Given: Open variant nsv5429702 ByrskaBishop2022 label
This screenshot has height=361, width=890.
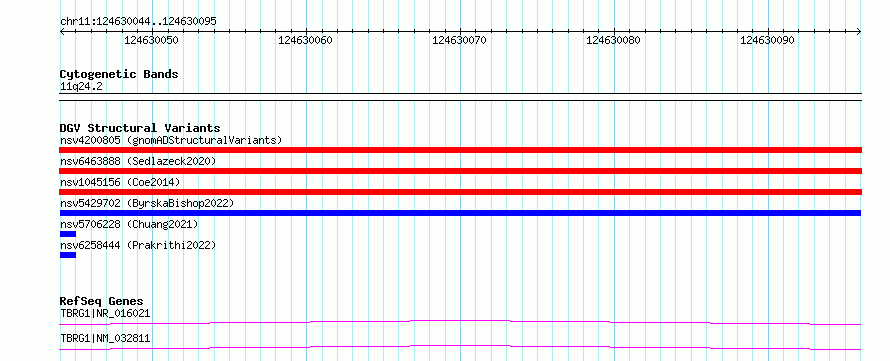Looking at the screenshot, I should pyautogui.click(x=146, y=203).
